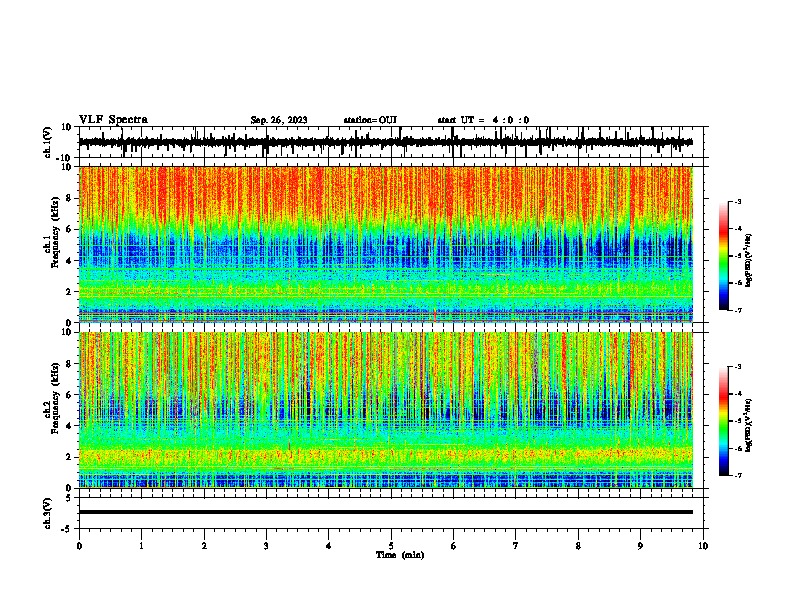Click the "-7" value on ch.1 color bar
The width and height of the screenshot is (792, 612).
coord(738,311)
